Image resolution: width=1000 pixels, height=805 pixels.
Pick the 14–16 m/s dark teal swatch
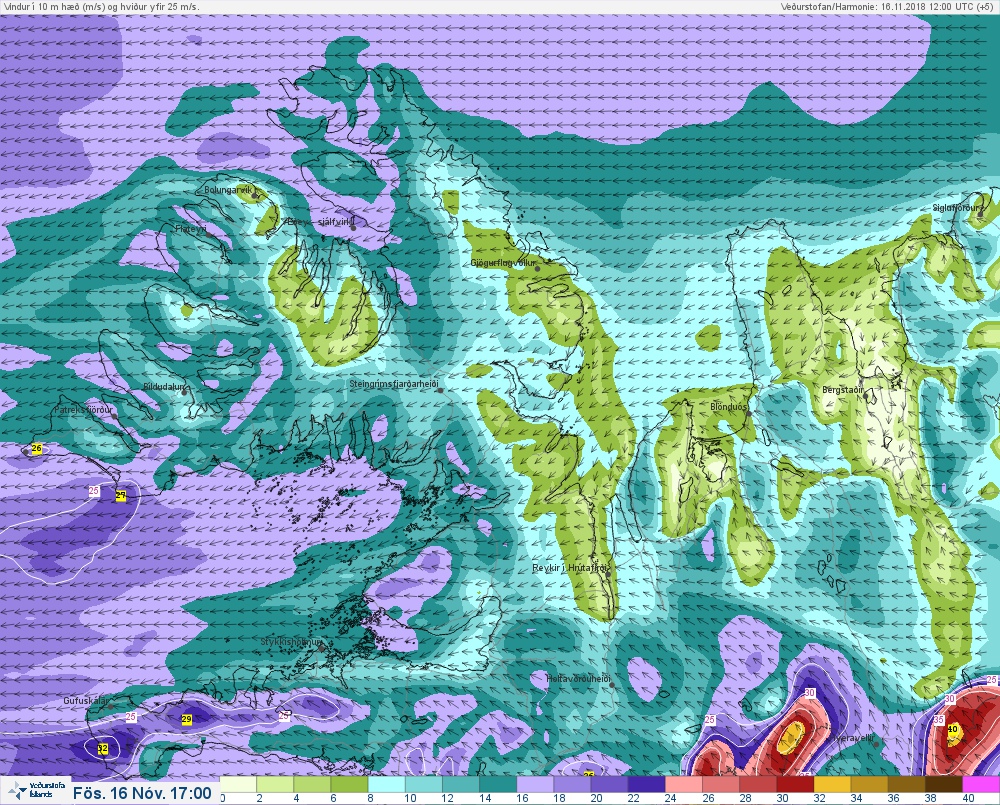pos(498,784)
